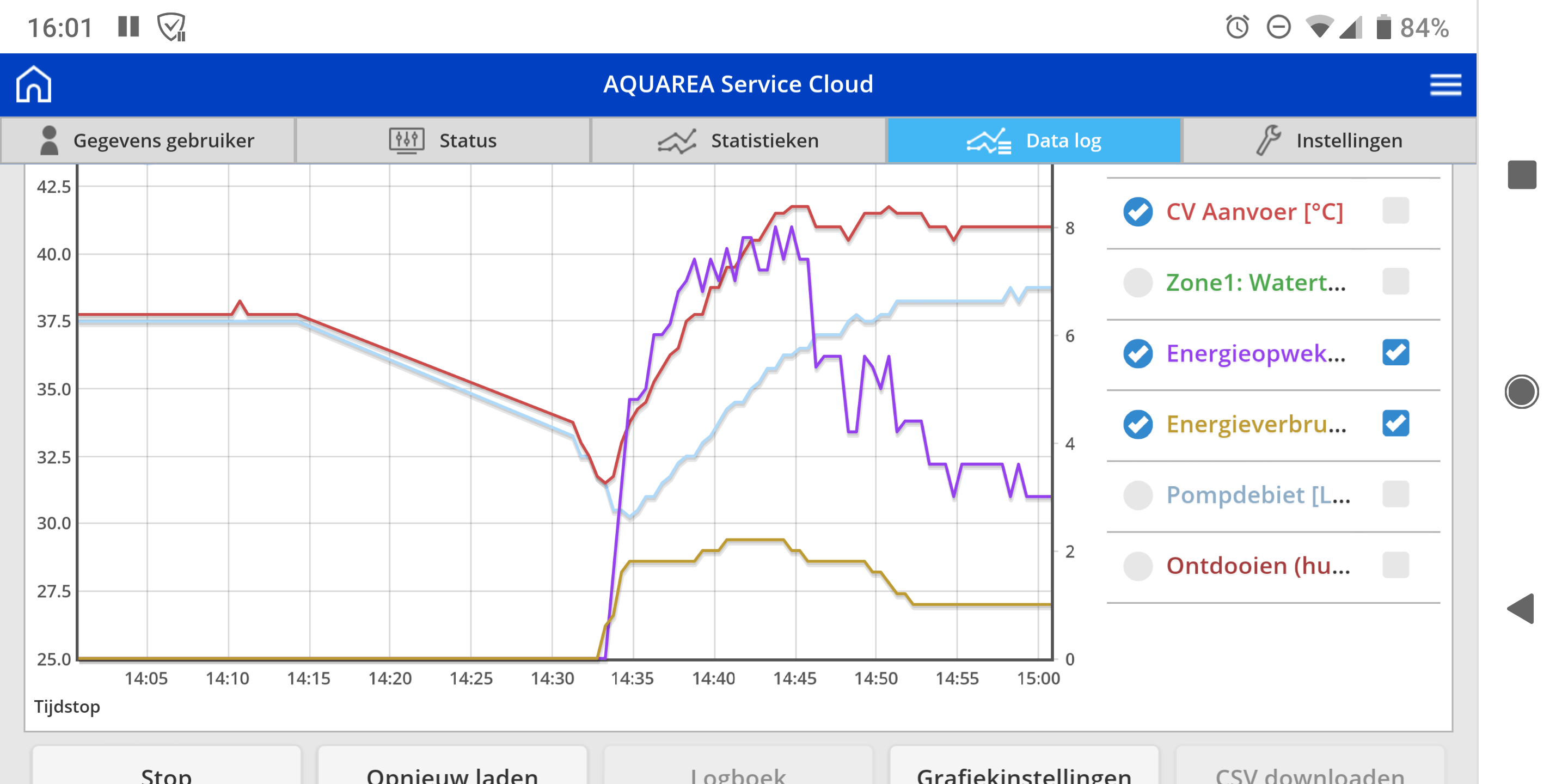Tap the Android back navigation triangle
This screenshot has width=1568, height=784.
[x=1521, y=608]
